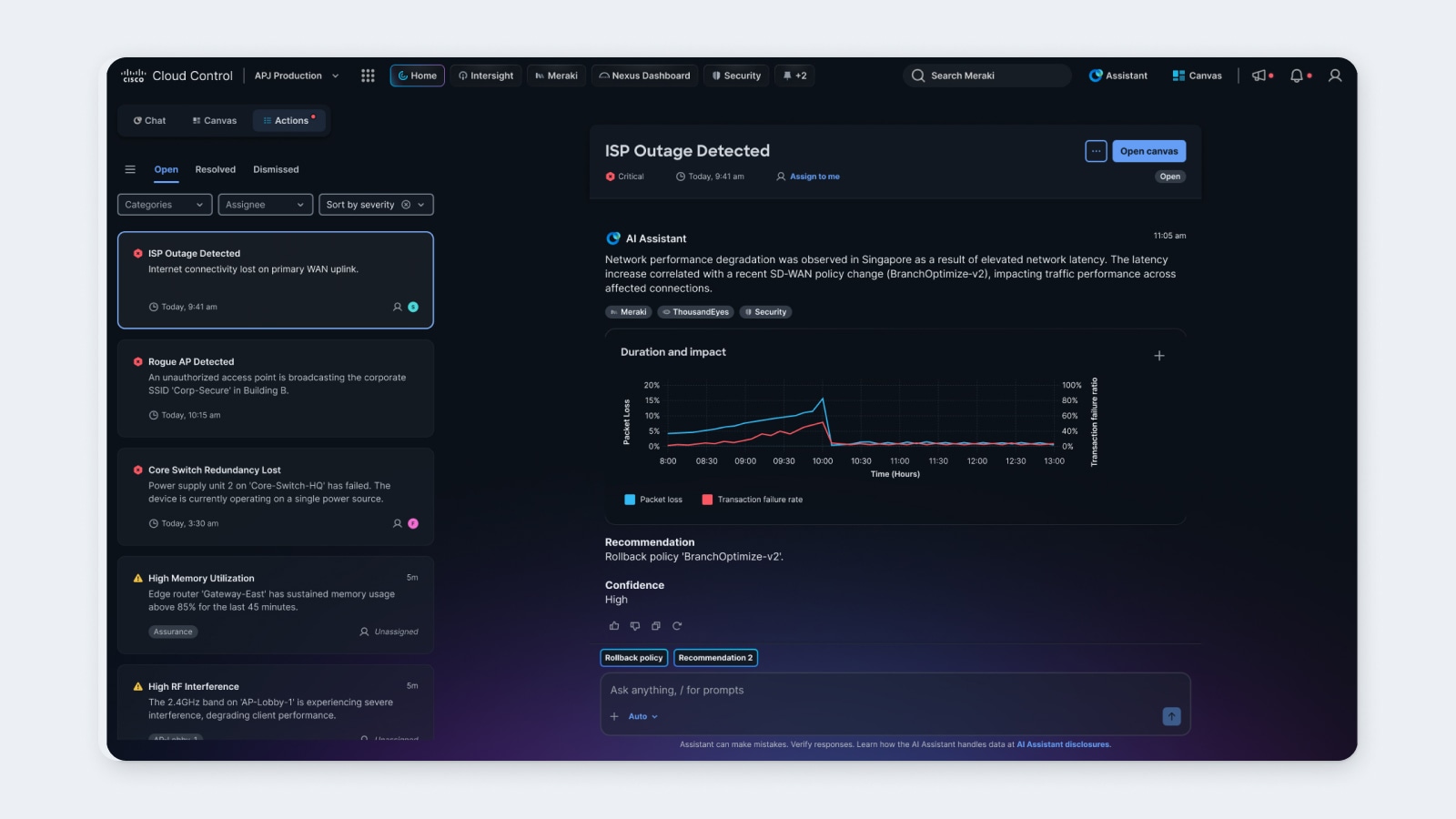Show Resolved actions
The height and width of the screenshot is (819, 1456).
pos(216,169)
